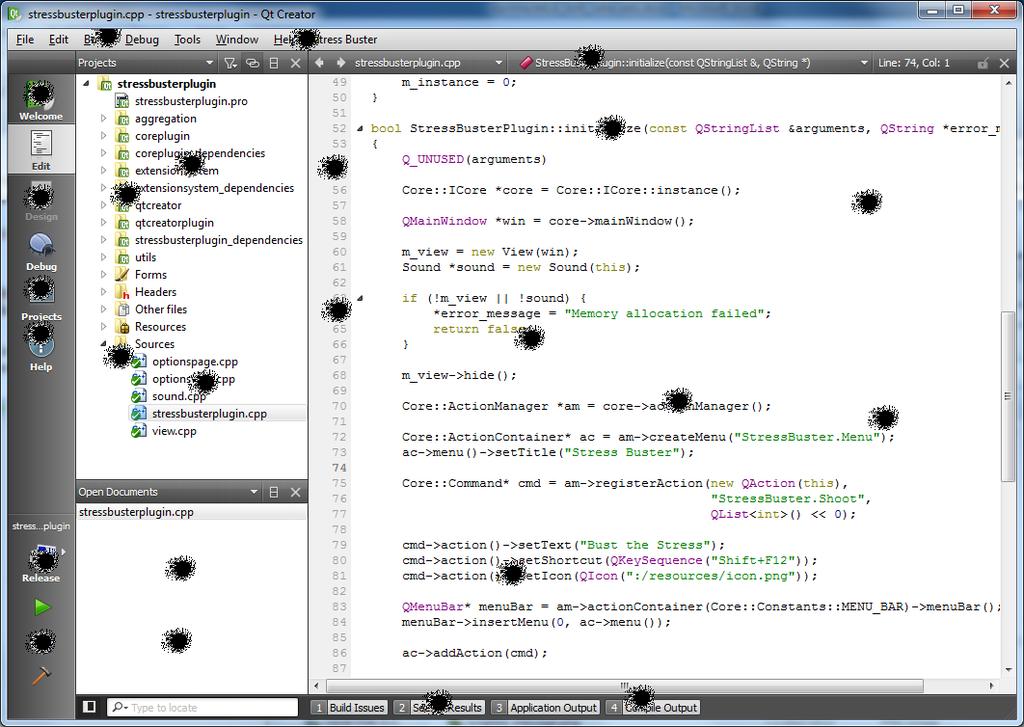Click the scroll down arrow of the editor
This screenshot has height=727, width=1024.
(x=1008, y=670)
